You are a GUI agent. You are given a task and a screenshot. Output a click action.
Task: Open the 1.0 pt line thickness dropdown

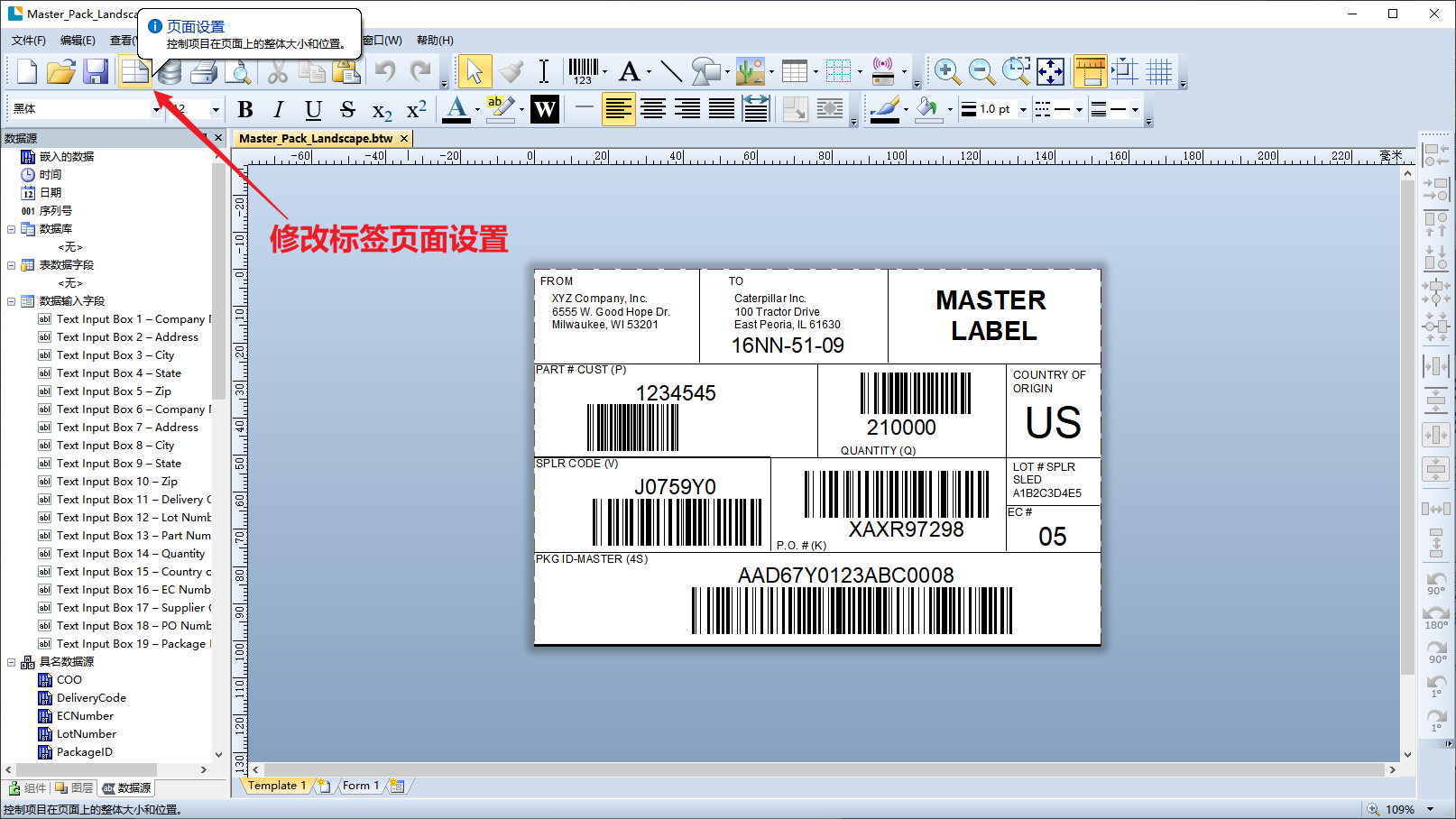pyautogui.click(x=1023, y=109)
